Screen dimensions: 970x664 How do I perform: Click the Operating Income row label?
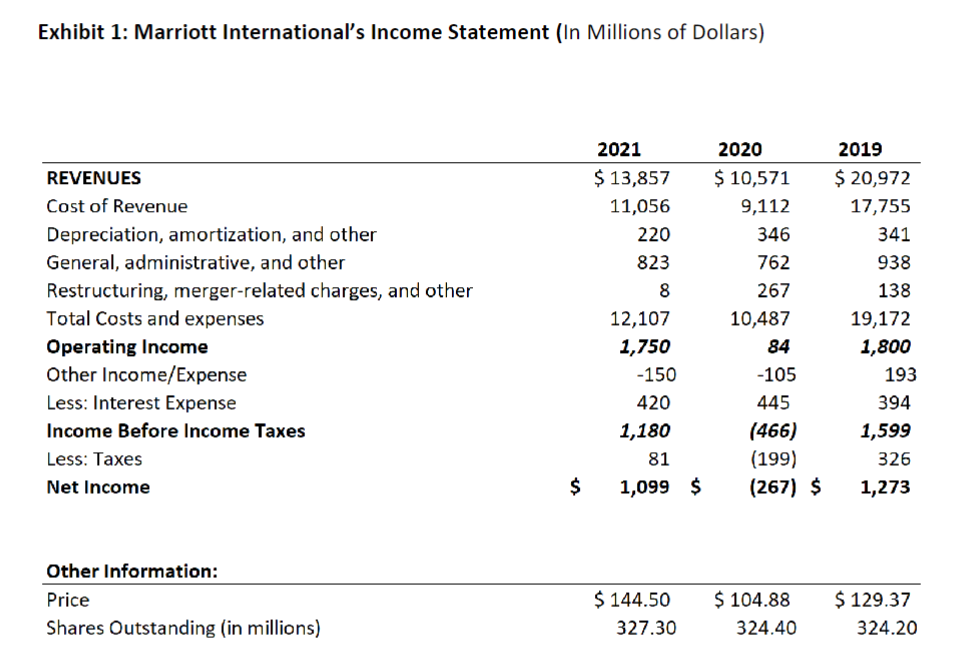point(127,346)
